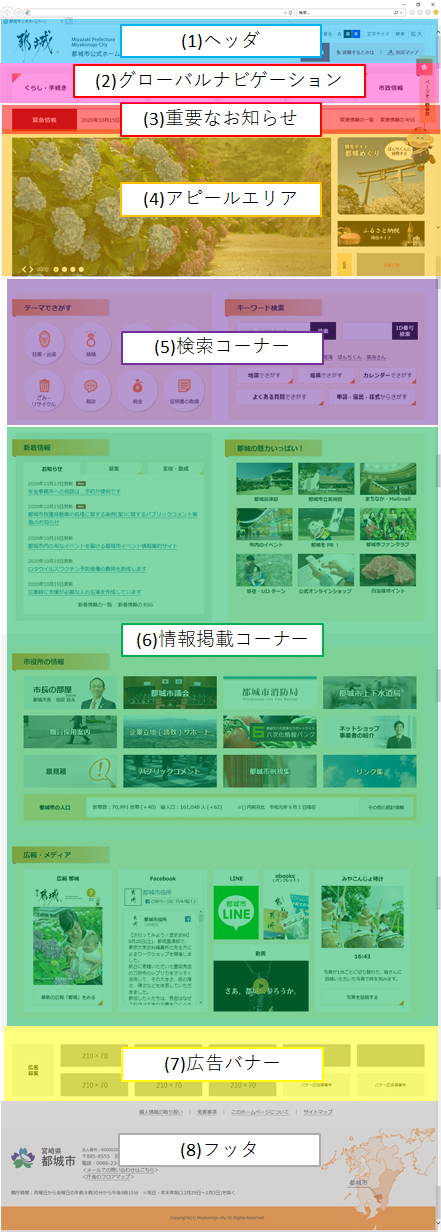Open リンク集 banner
441x1232 pixels.
pyautogui.click(x=372, y=771)
